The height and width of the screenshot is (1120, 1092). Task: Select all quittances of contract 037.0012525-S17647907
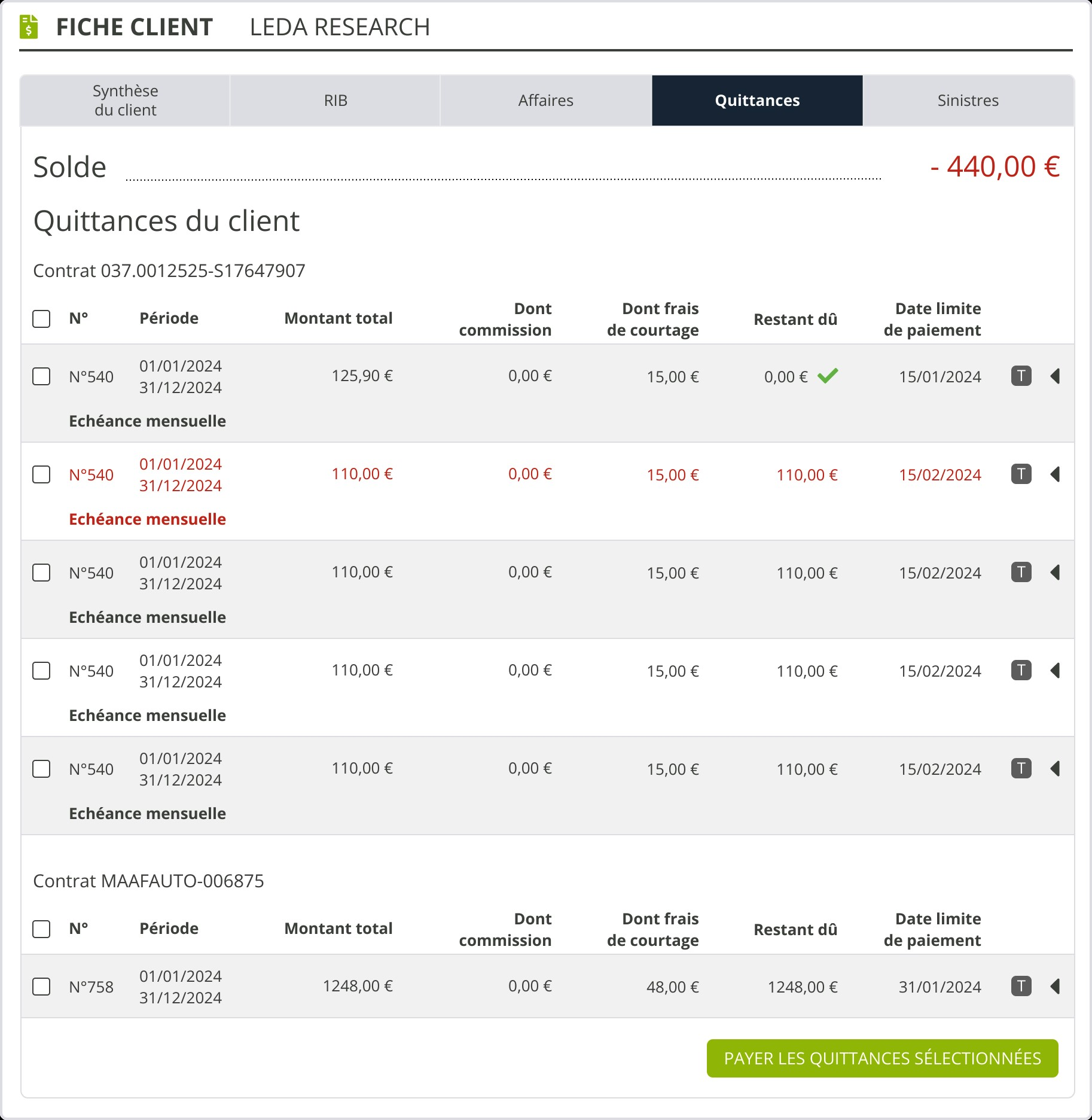(41, 319)
